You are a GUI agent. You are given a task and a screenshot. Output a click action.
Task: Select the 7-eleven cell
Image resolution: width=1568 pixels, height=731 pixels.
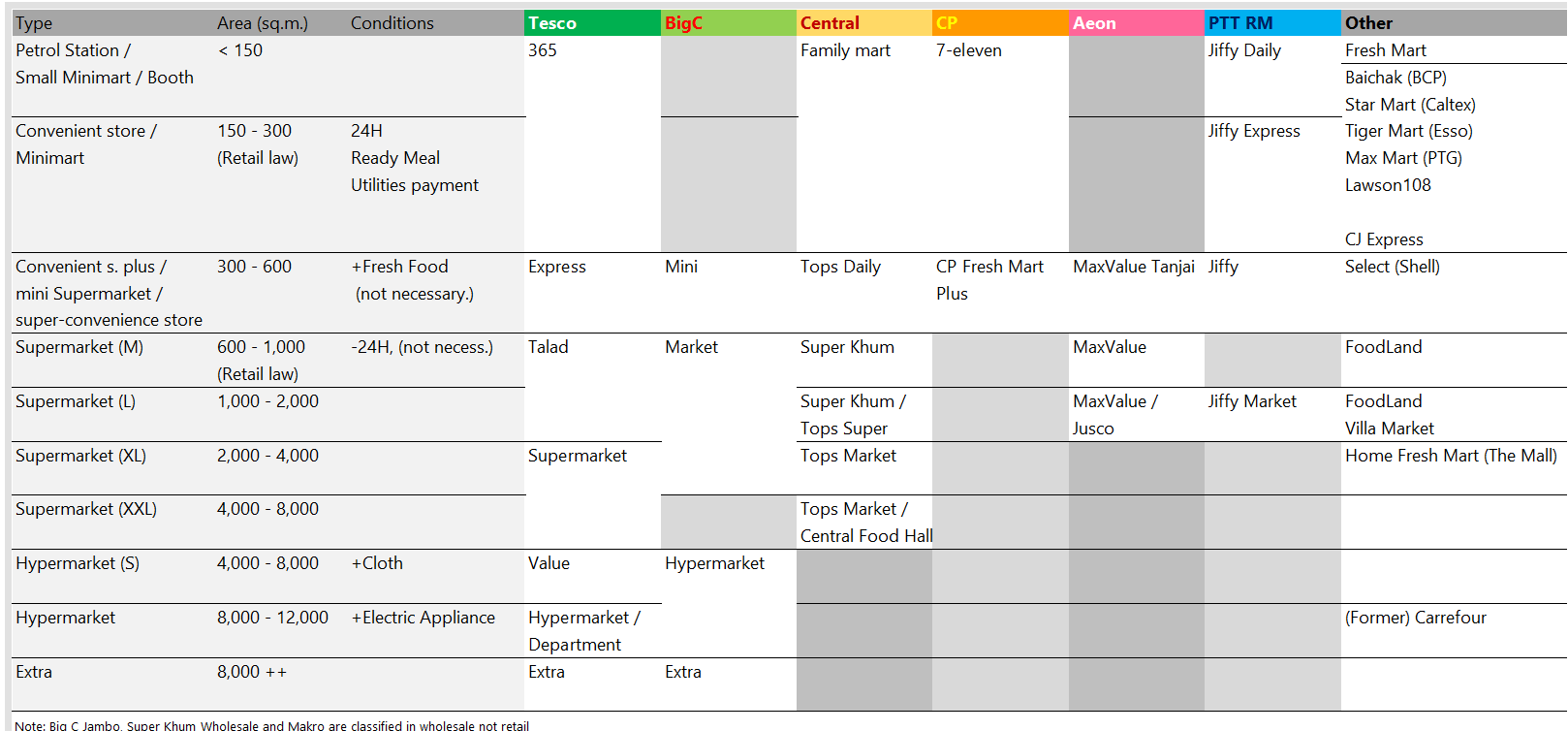tap(969, 50)
